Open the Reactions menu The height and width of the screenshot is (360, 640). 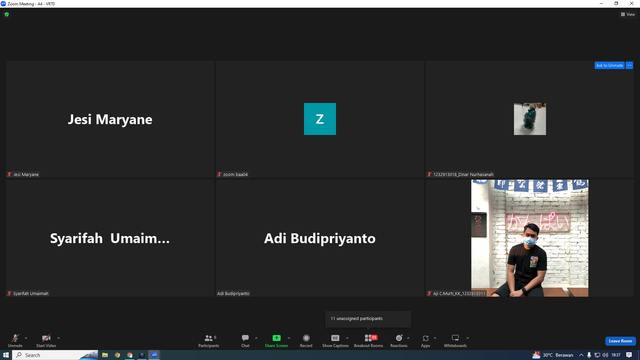[x=399, y=340]
